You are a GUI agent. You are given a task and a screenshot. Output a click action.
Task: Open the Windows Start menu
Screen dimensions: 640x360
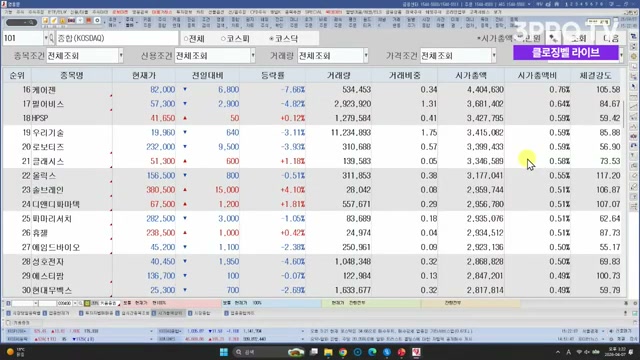(x=224, y=352)
